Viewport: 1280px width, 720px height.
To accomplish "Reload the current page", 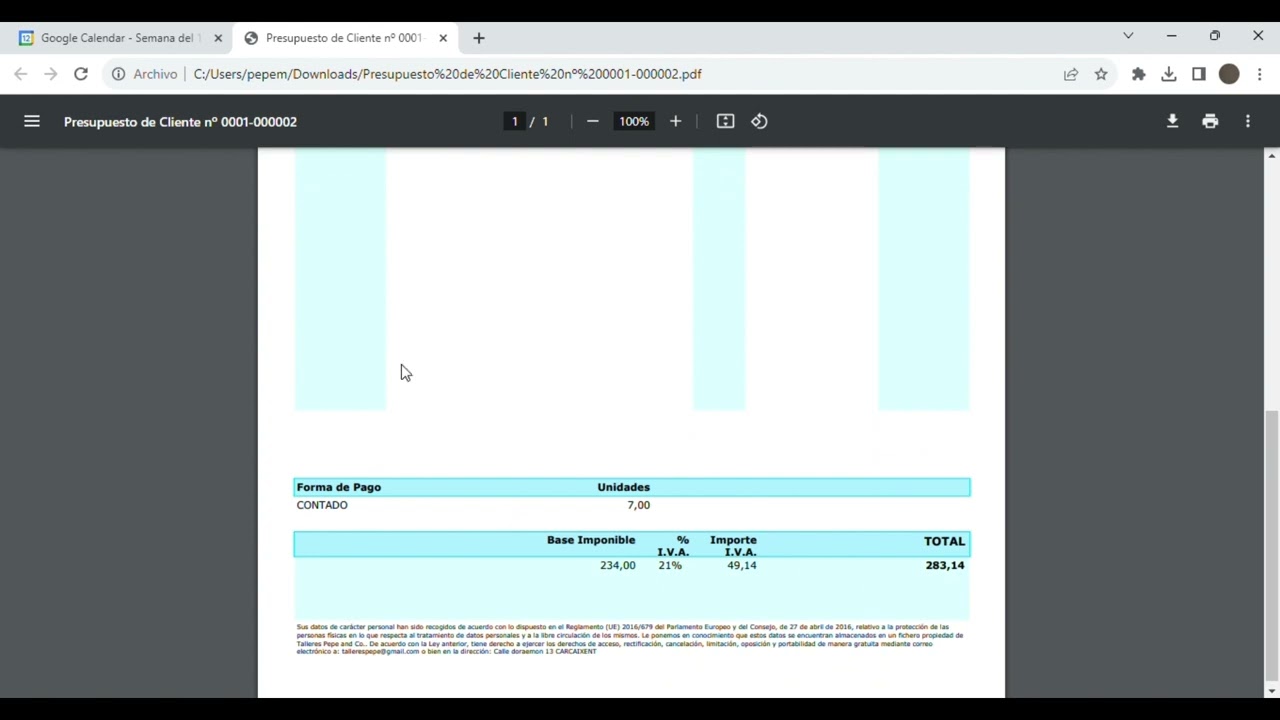I will [x=81, y=74].
